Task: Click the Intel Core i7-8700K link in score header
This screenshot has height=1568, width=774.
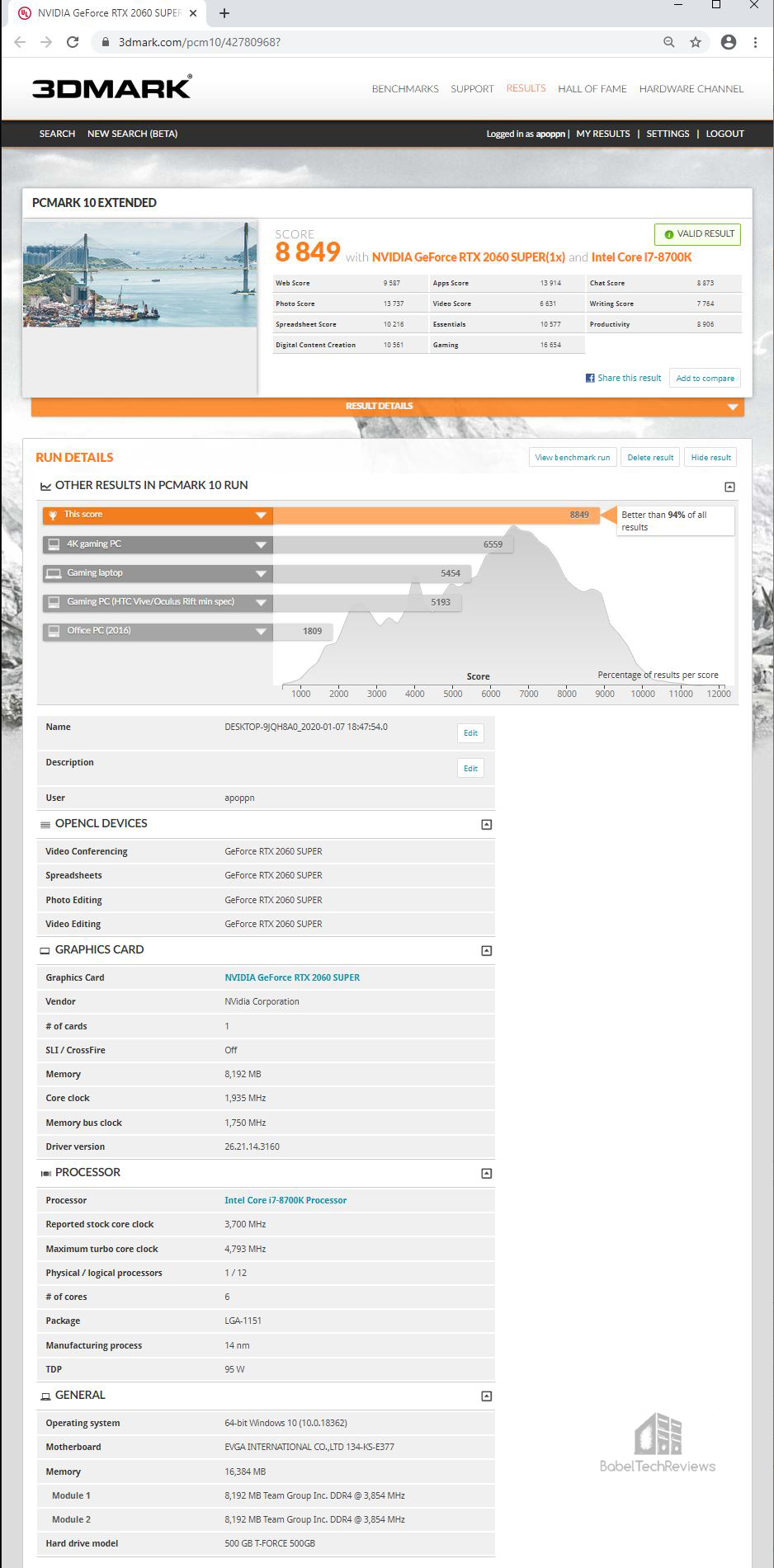Action: click(x=641, y=257)
